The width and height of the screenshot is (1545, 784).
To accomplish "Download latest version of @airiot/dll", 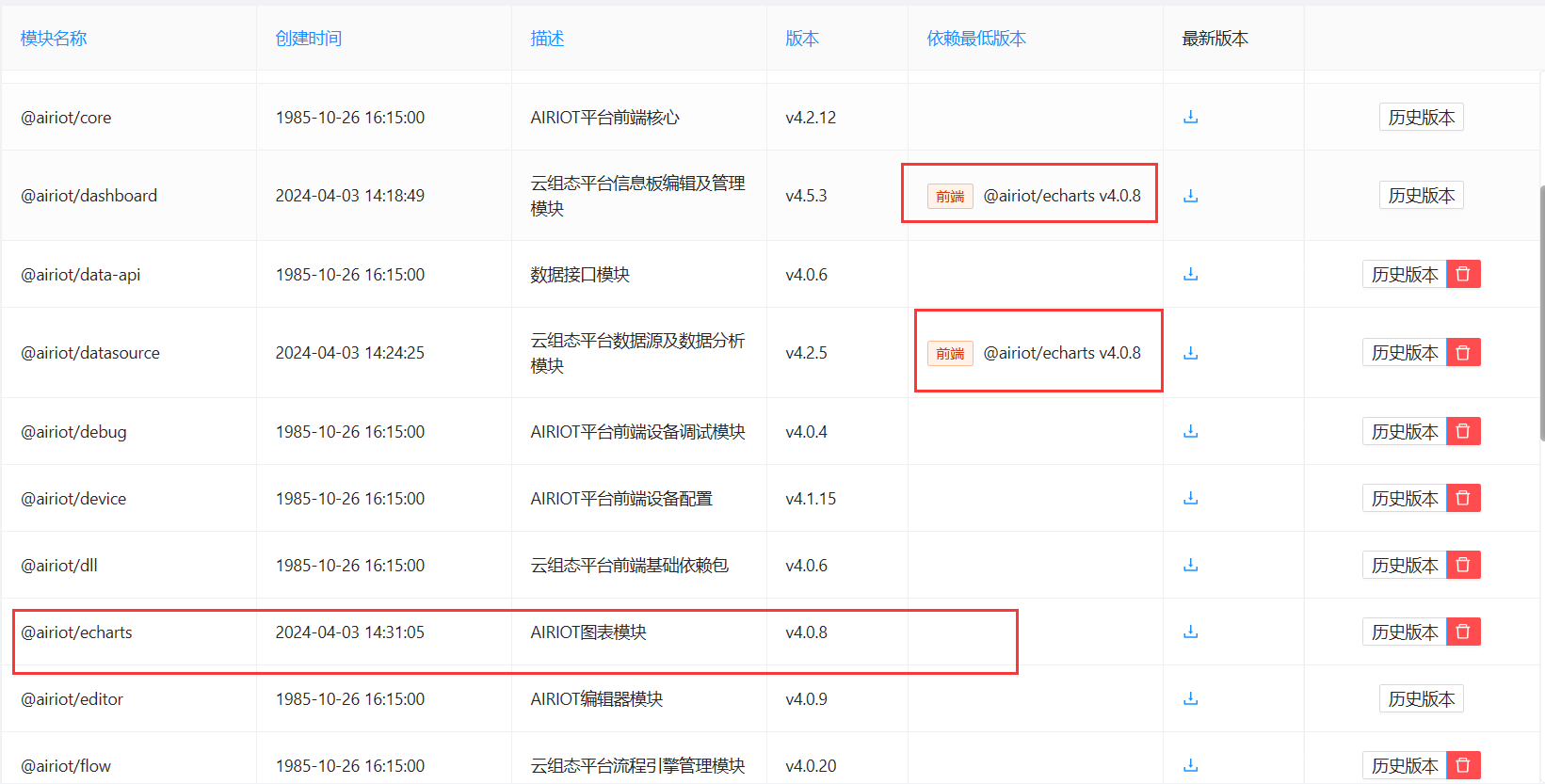I will click(x=1190, y=565).
